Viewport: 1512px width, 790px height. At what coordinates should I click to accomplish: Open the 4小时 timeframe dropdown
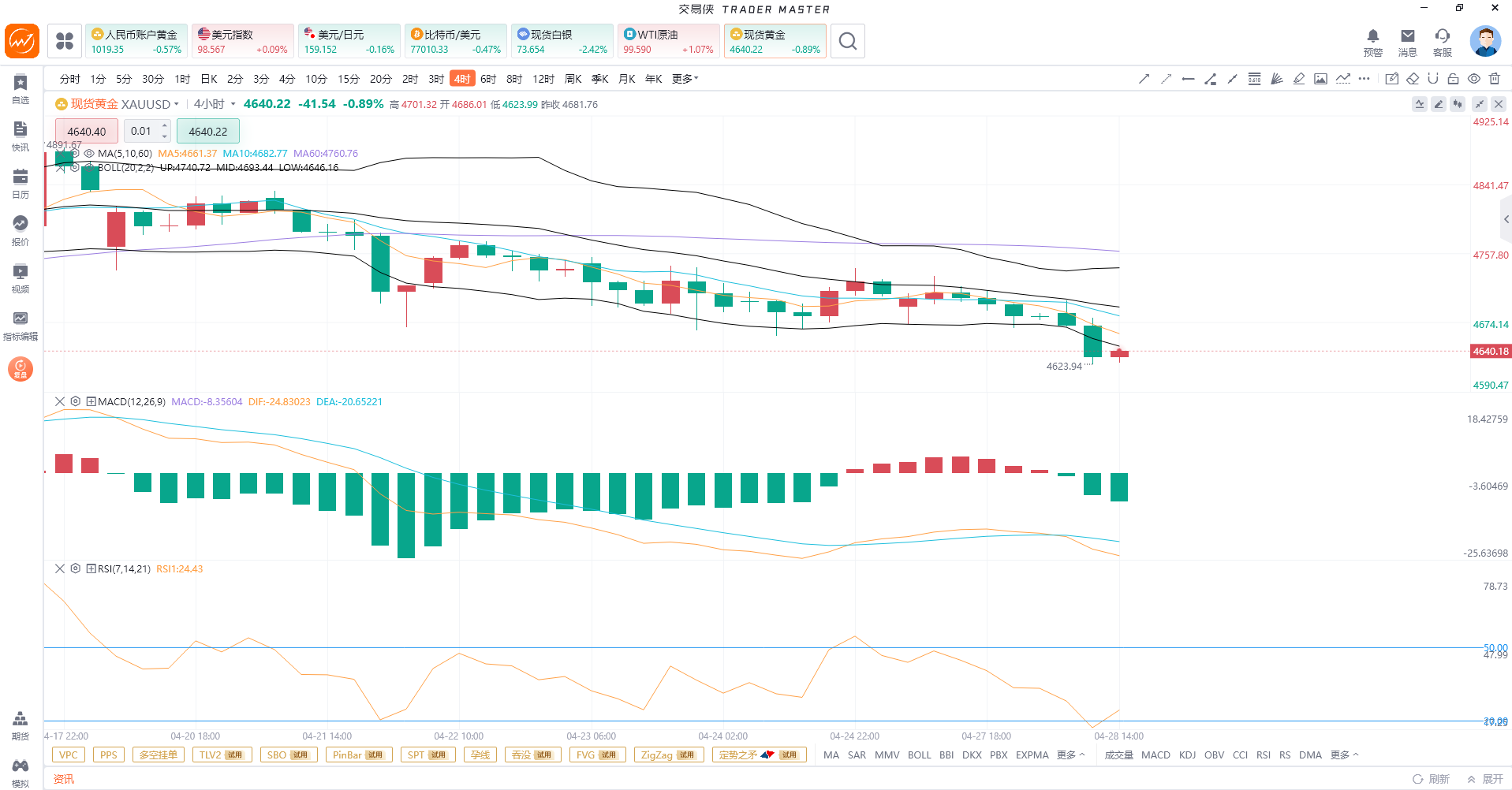point(233,104)
